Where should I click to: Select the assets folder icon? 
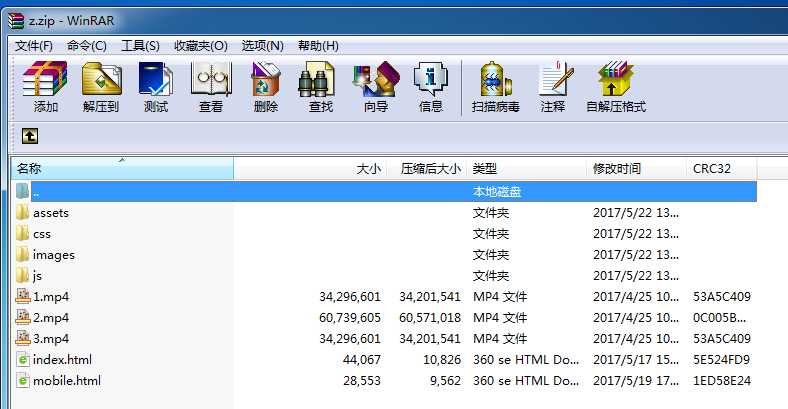[22, 213]
